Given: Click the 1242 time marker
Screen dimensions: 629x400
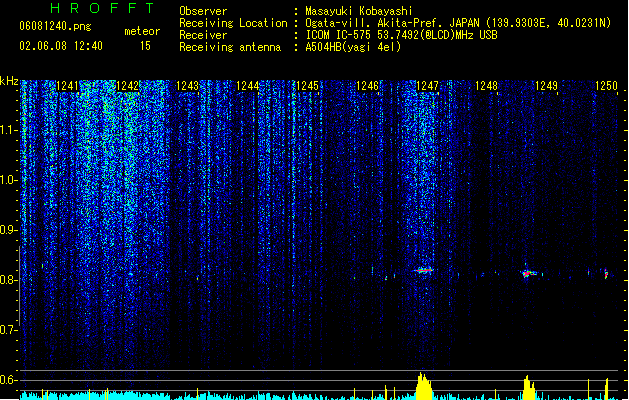Looking at the screenshot, I should 127,86.
